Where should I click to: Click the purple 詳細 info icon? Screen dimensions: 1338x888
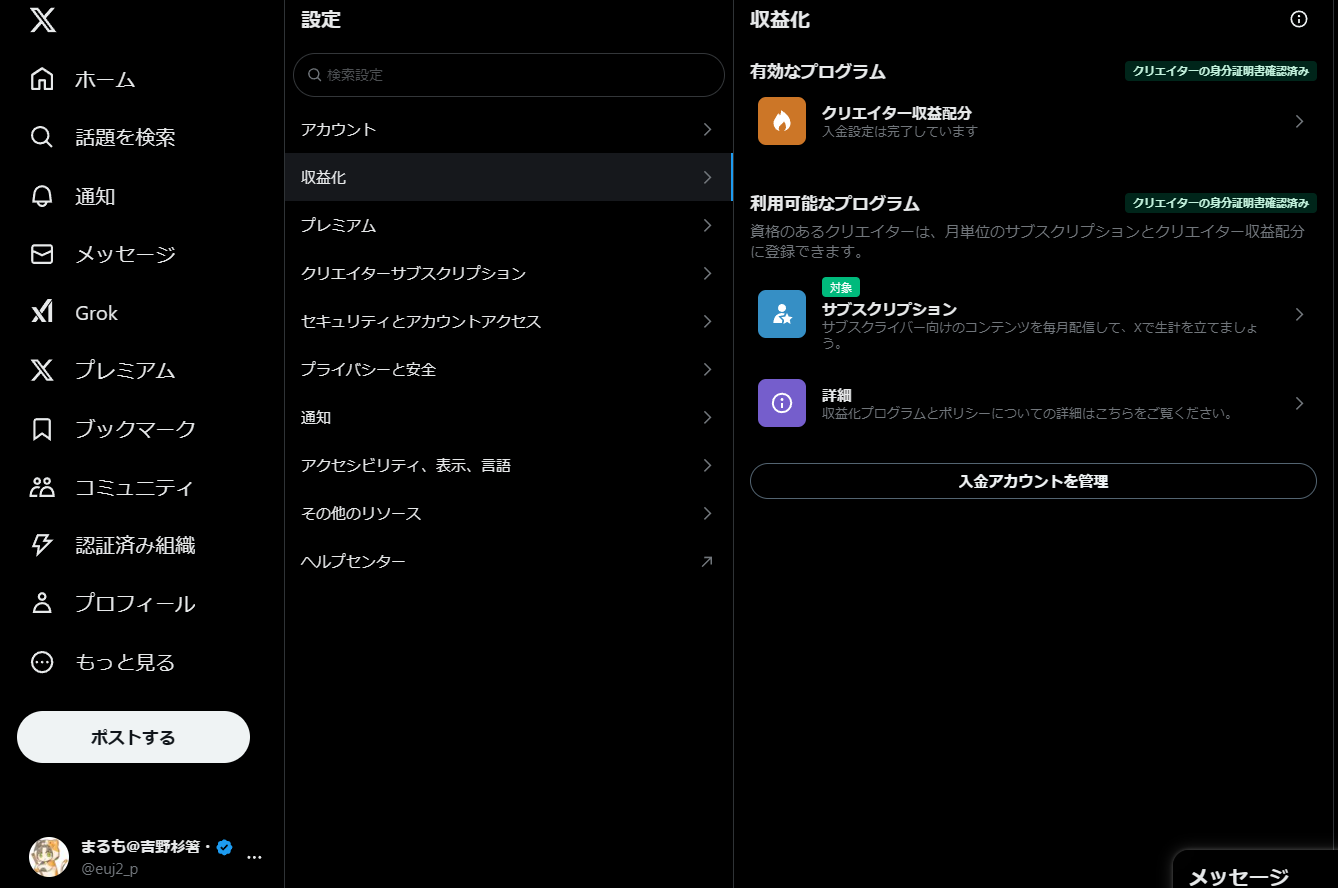tap(782, 403)
